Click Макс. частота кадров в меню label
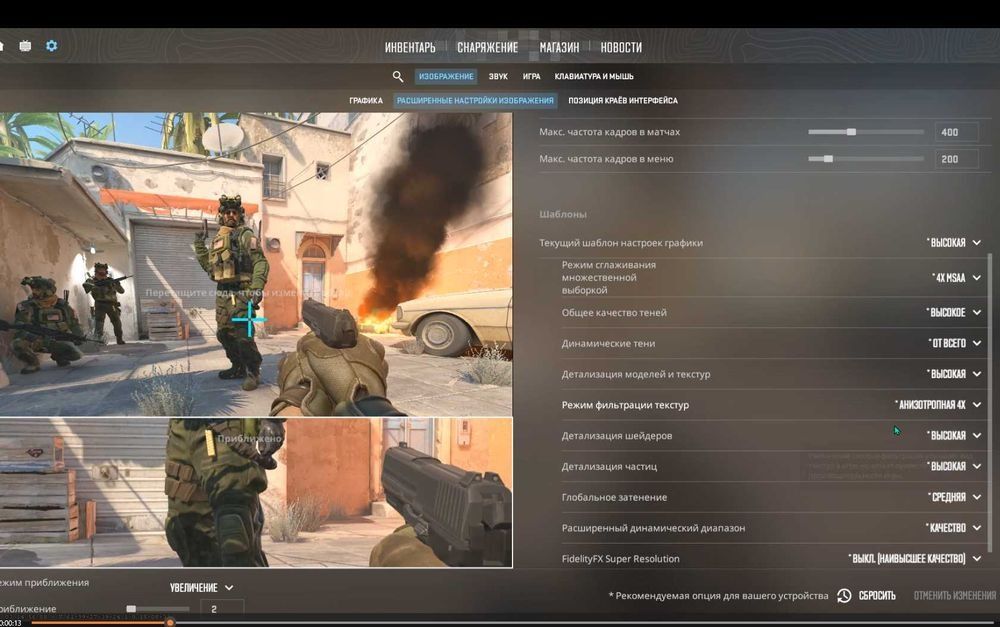1000x627 pixels. click(606, 159)
